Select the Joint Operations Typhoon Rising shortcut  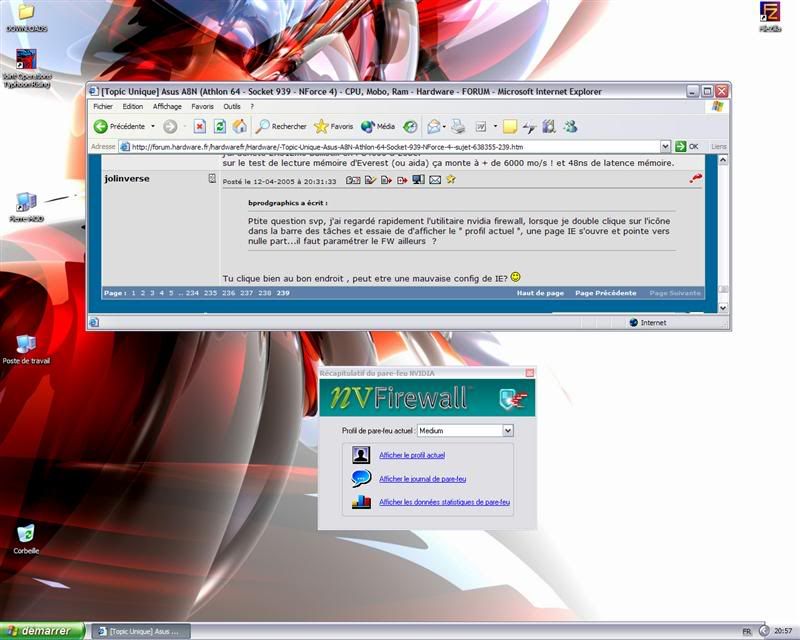coord(27,68)
